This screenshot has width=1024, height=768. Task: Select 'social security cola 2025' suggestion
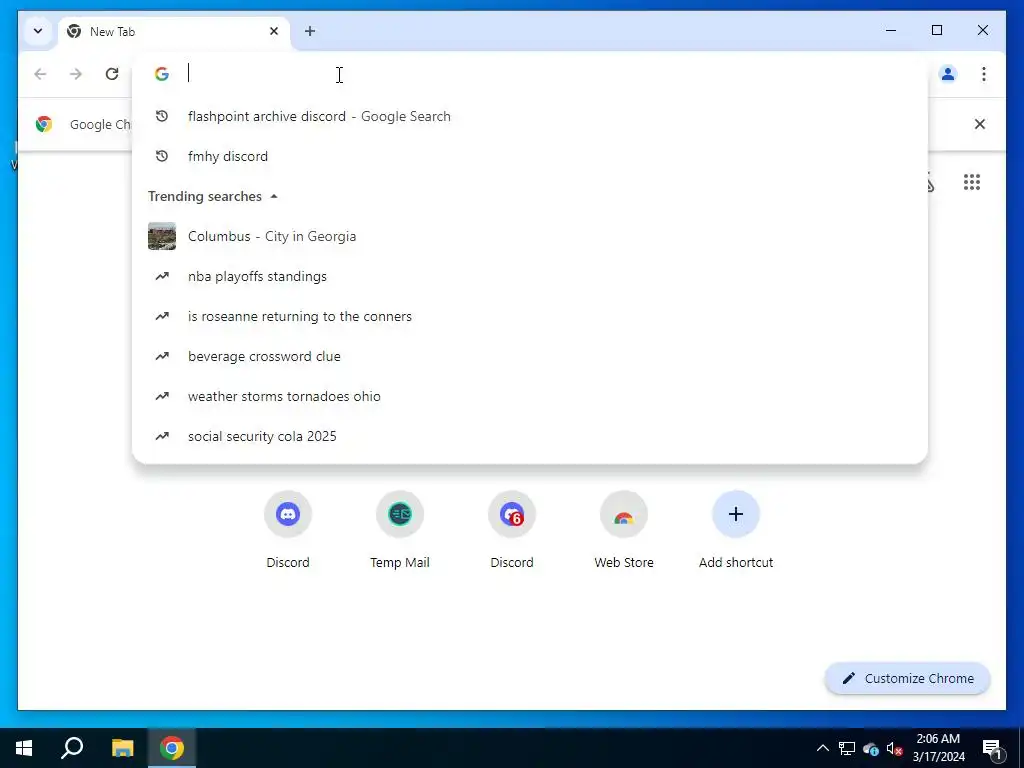[x=530, y=436]
